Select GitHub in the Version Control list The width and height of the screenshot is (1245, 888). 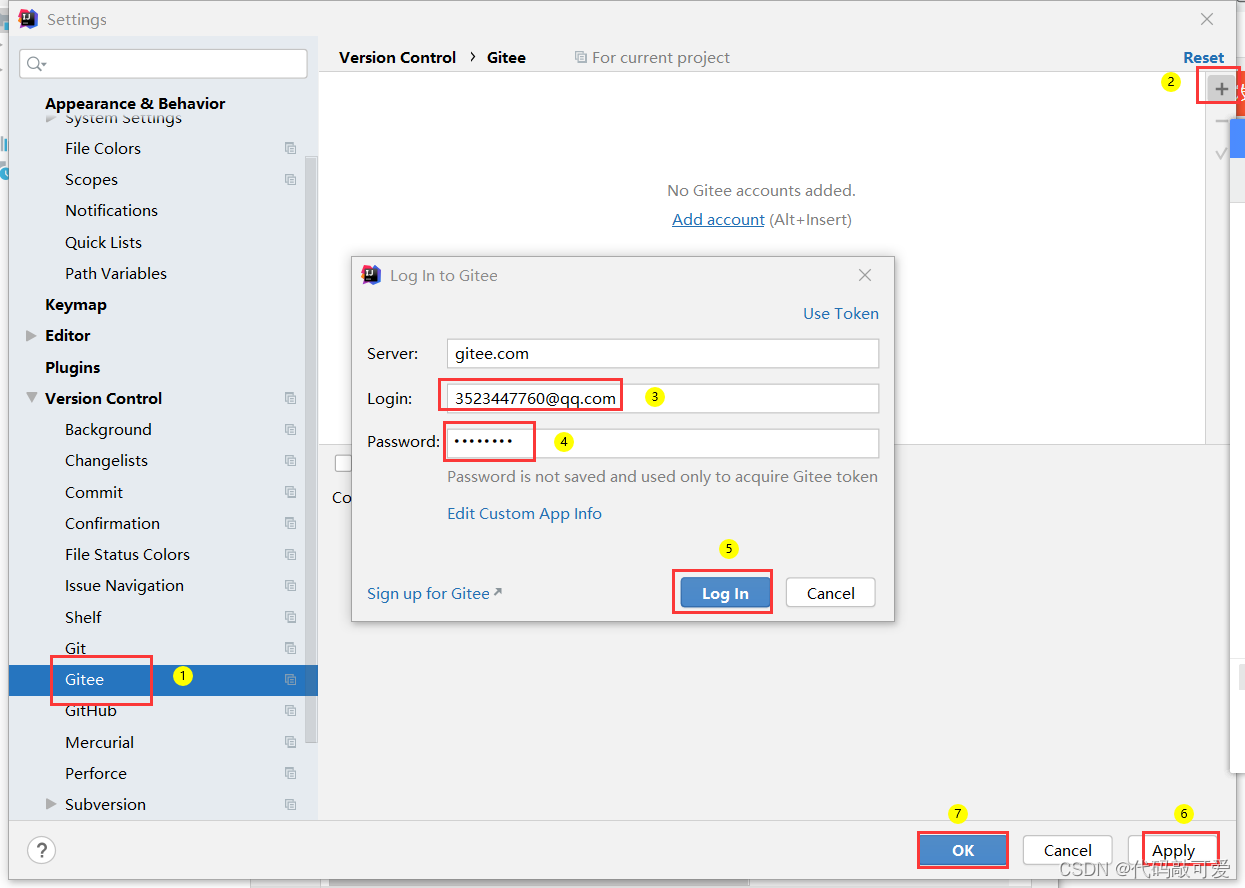[91, 711]
